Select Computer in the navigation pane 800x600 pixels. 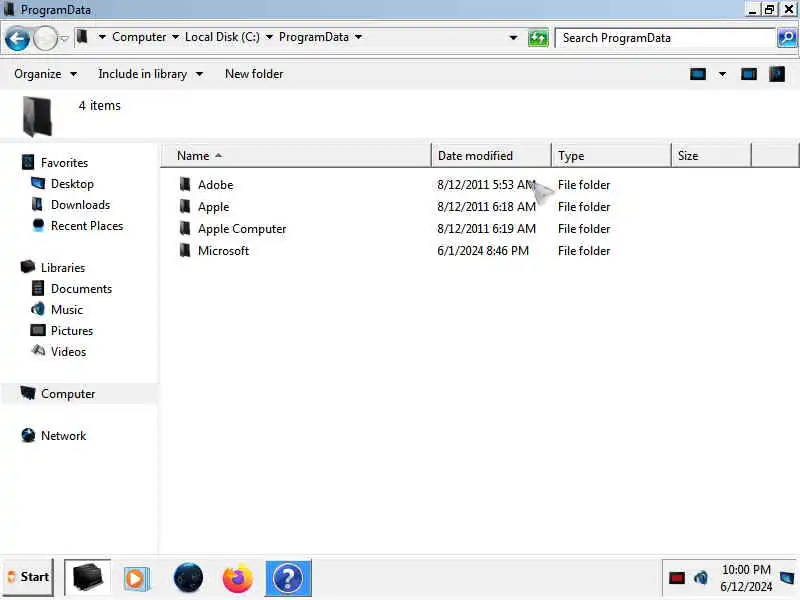point(68,394)
